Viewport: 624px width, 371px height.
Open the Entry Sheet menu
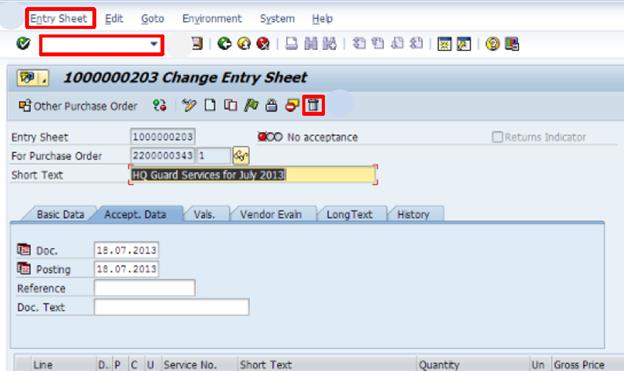pos(59,18)
